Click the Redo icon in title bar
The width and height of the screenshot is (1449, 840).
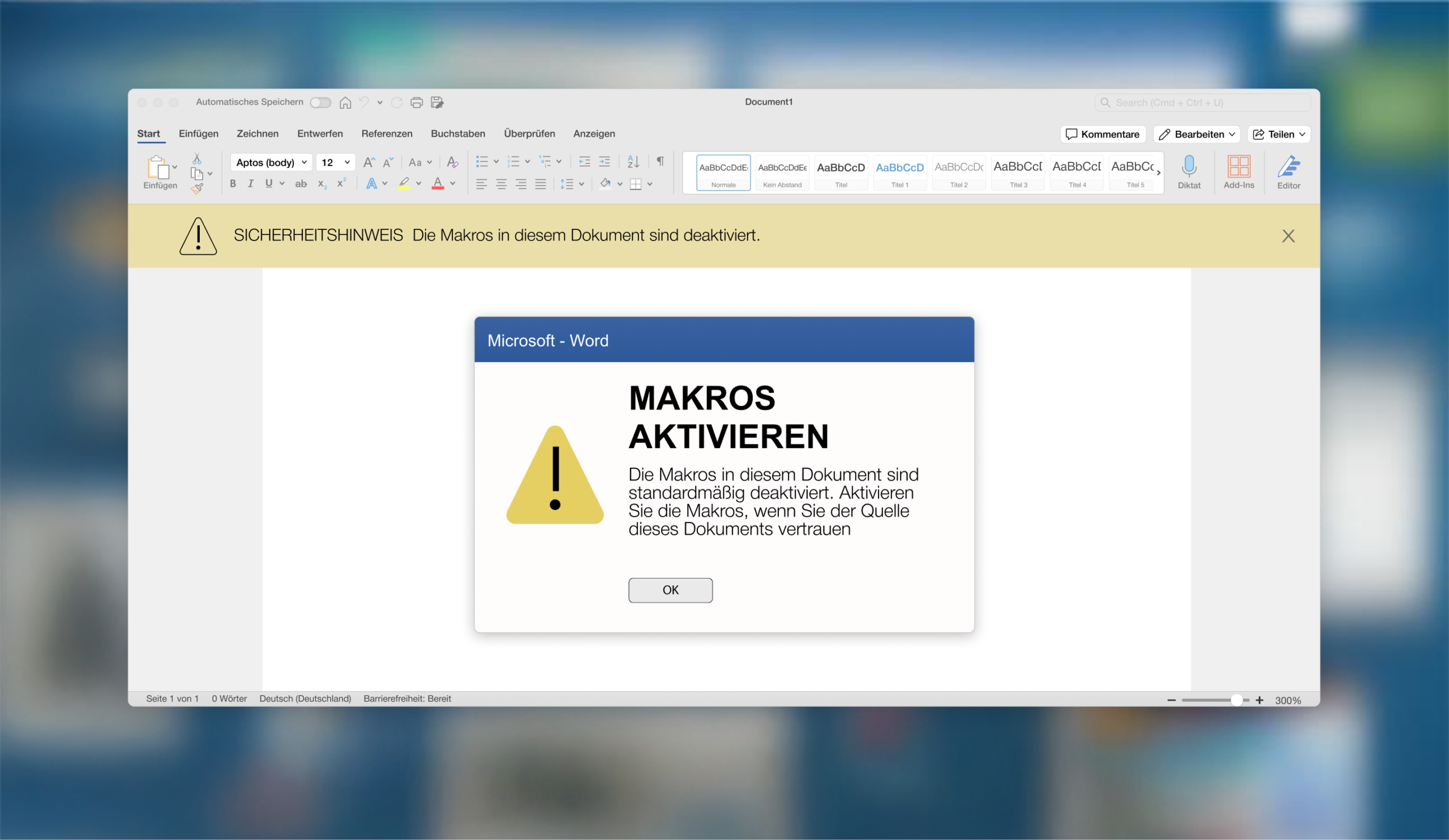tap(396, 102)
